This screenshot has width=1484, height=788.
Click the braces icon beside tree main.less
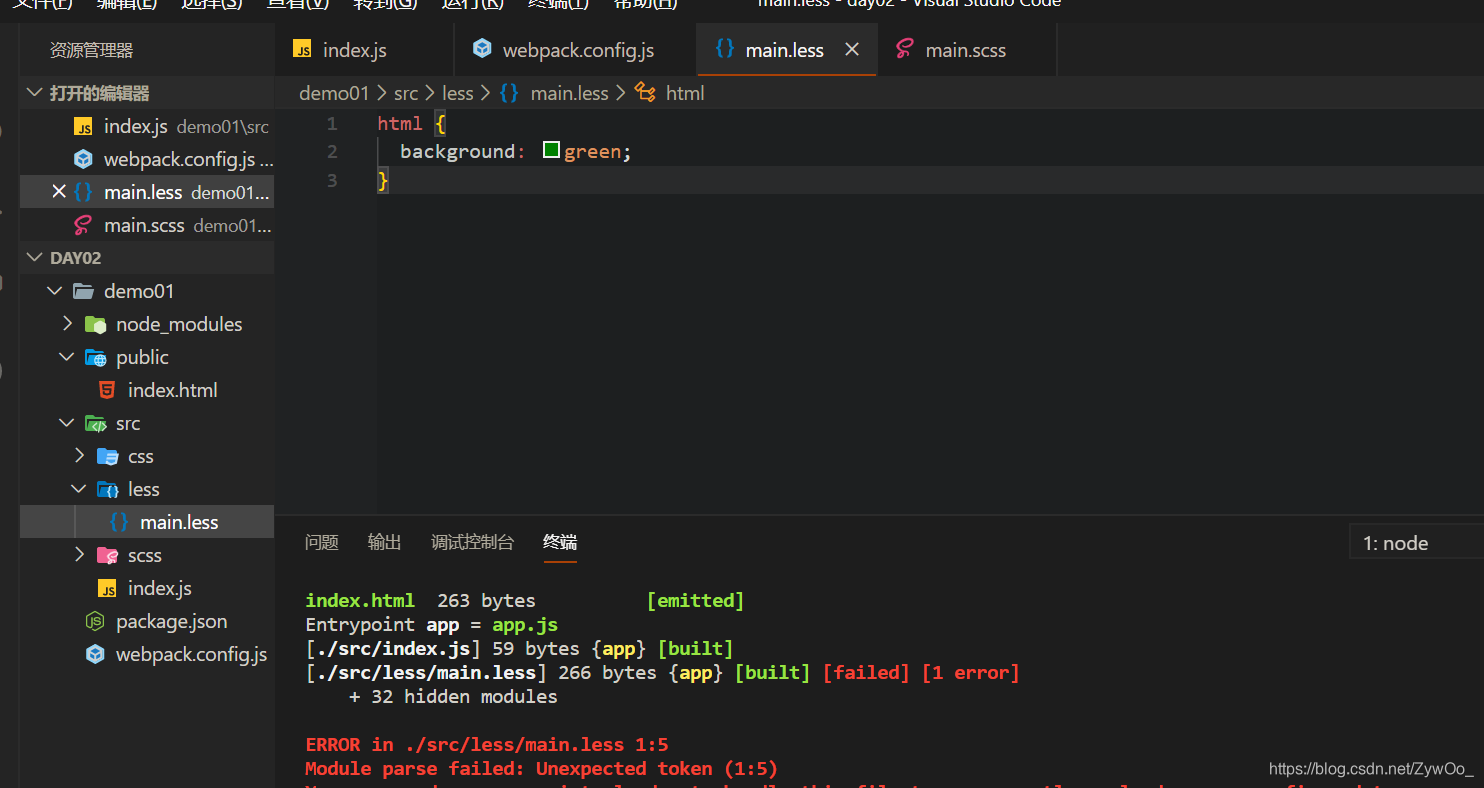(119, 522)
